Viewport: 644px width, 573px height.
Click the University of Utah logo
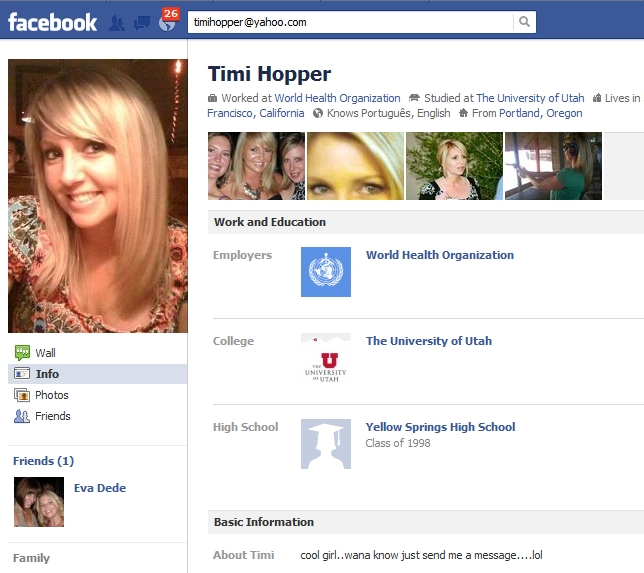(x=326, y=358)
